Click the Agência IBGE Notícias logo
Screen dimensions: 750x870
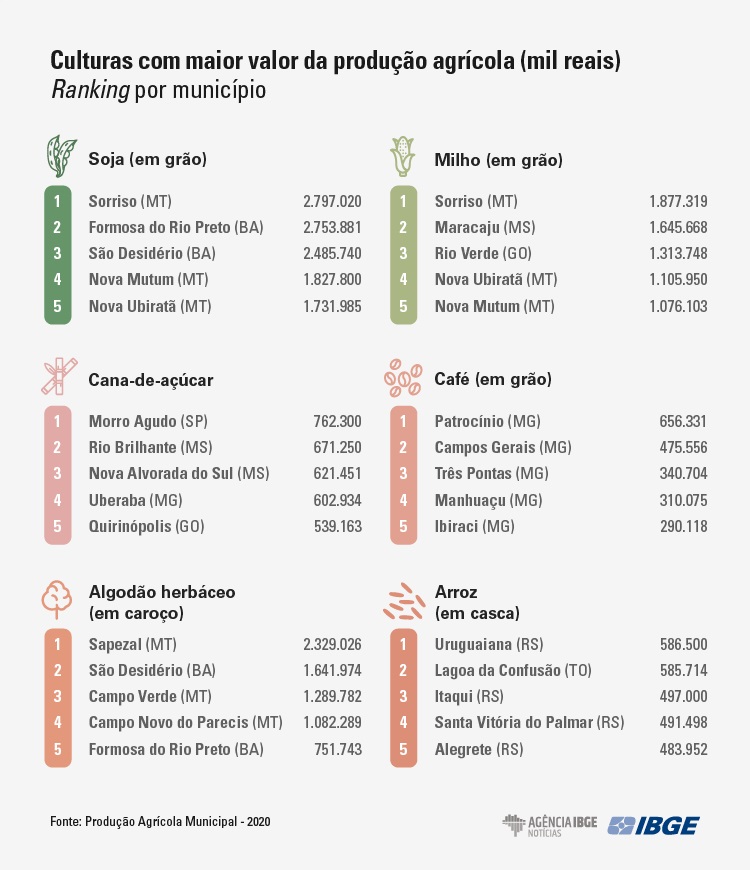[x=549, y=825]
